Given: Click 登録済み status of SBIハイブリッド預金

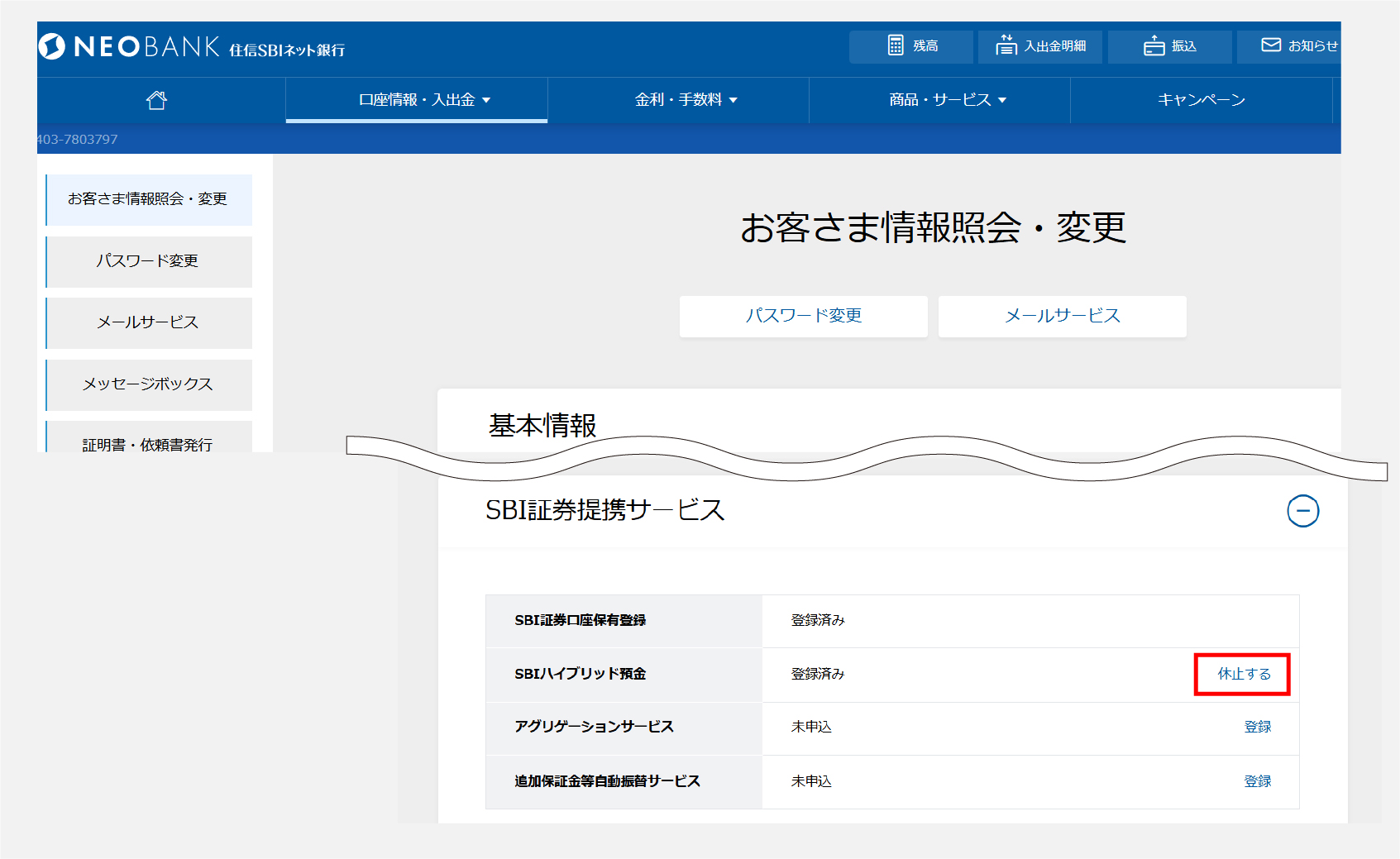Looking at the screenshot, I should 818,674.
